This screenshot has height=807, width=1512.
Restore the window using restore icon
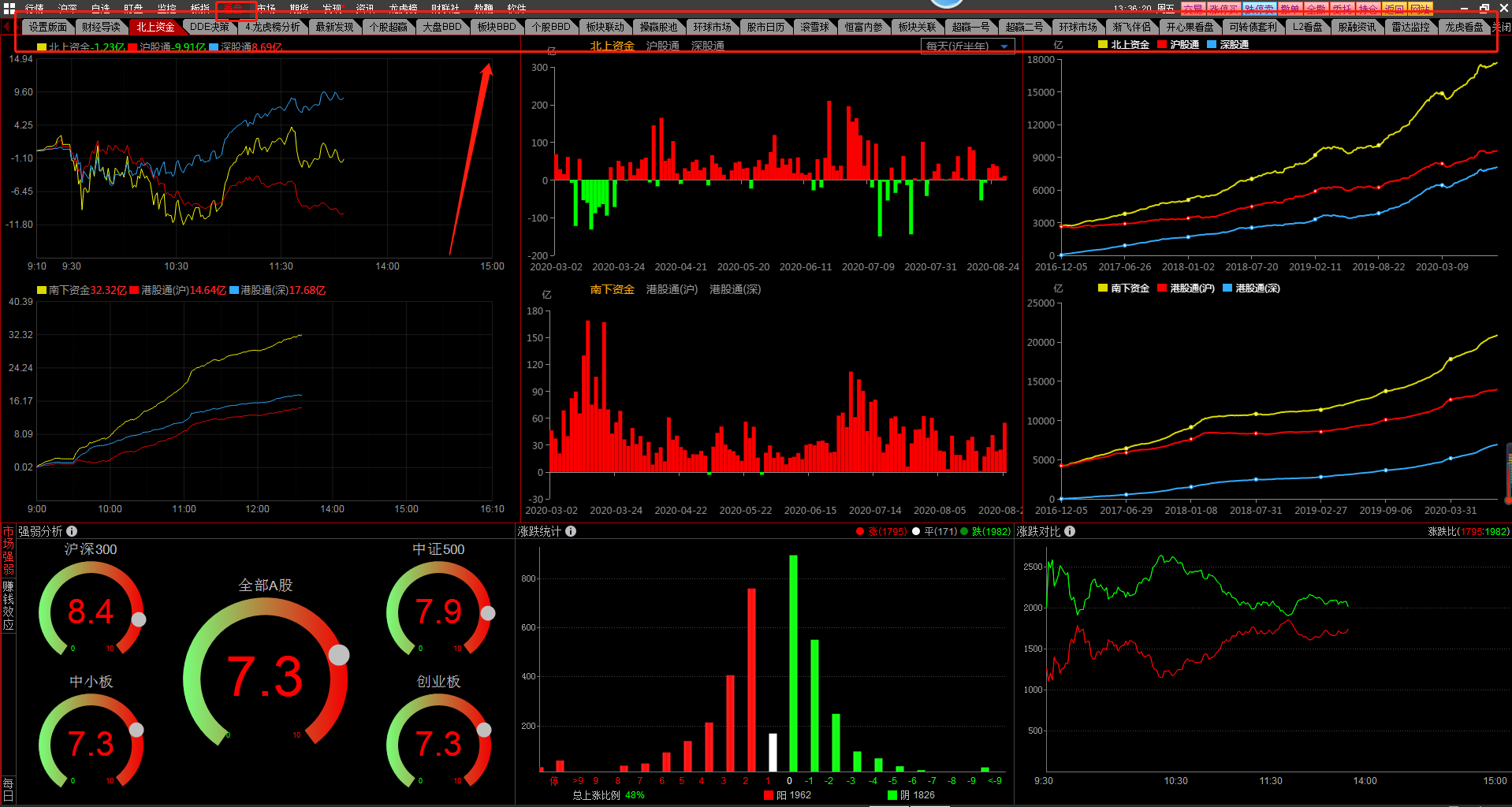1484,7
